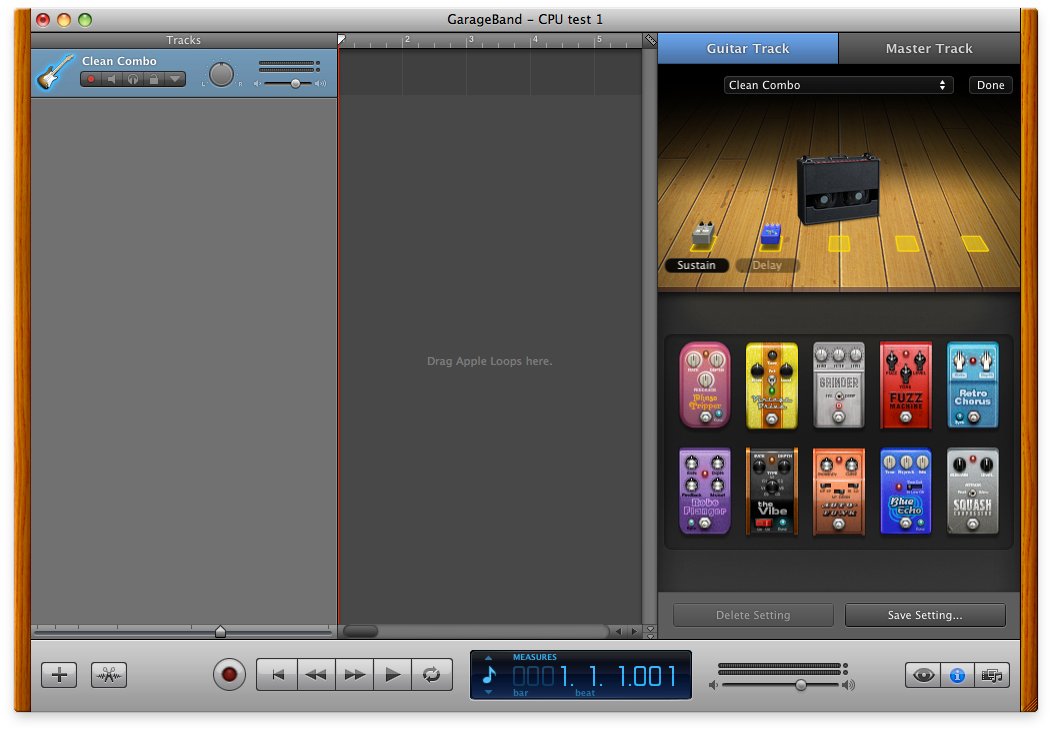Adjust the master volume slider
The height and width of the screenshot is (732, 1052).
tap(800, 685)
